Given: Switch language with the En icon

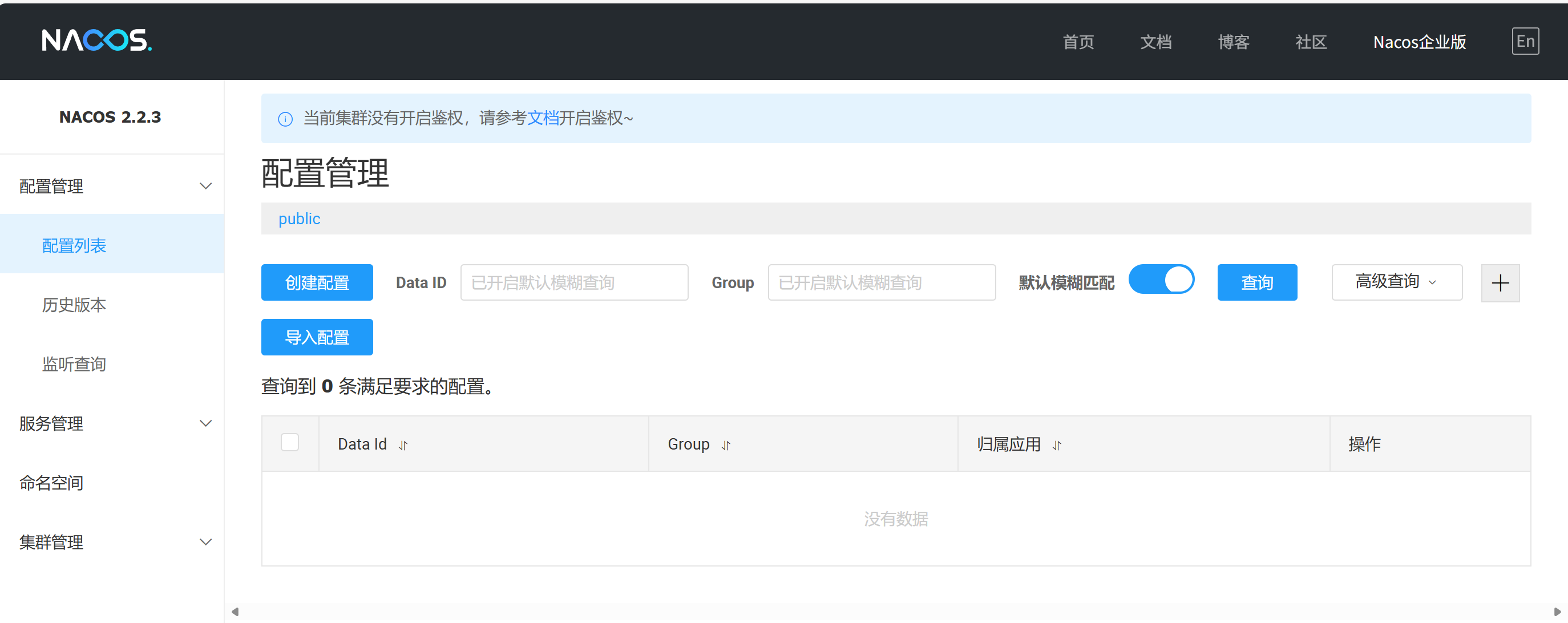Looking at the screenshot, I should (1525, 42).
